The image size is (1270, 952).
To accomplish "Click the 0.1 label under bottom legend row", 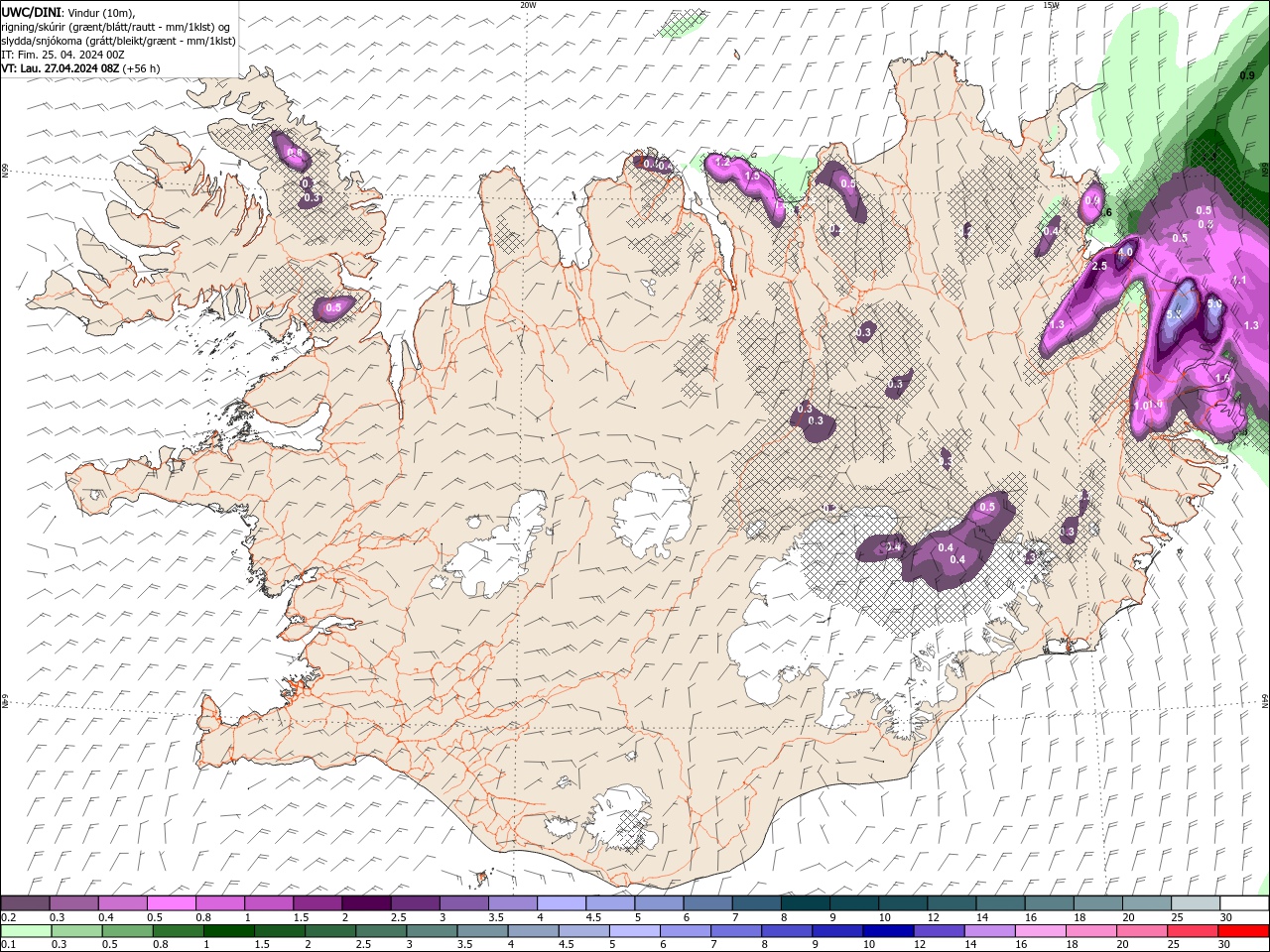I will click(x=9, y=944).
